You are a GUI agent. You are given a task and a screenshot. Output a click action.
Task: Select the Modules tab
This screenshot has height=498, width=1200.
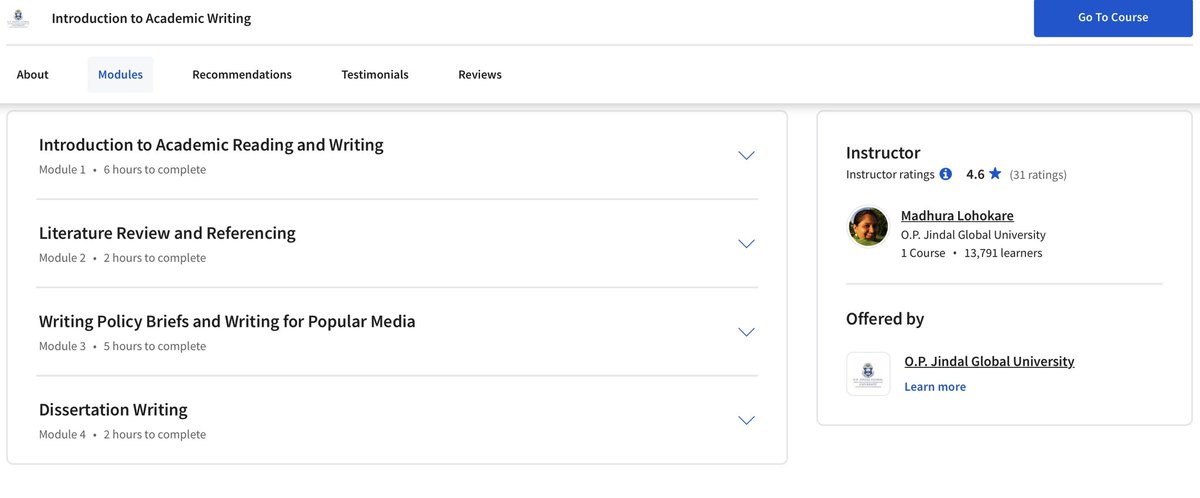[x=120, y=75]
